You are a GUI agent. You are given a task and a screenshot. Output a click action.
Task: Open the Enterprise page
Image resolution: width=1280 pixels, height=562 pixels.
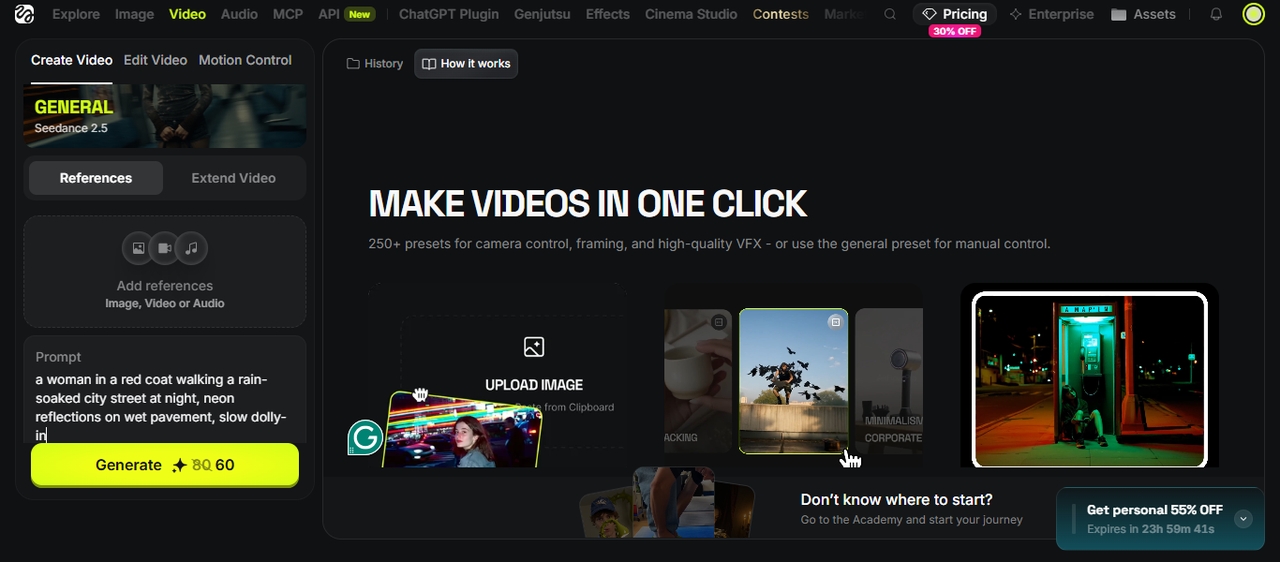click(1051, 14)
